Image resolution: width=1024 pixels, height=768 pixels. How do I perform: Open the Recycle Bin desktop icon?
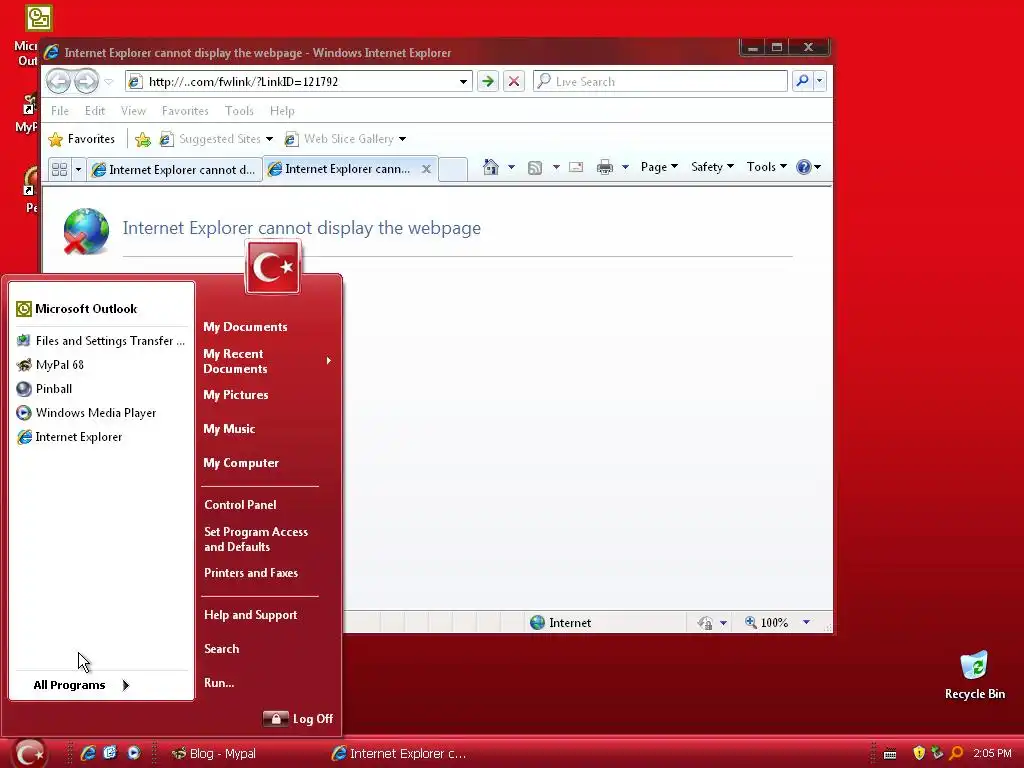coord(974,675)
